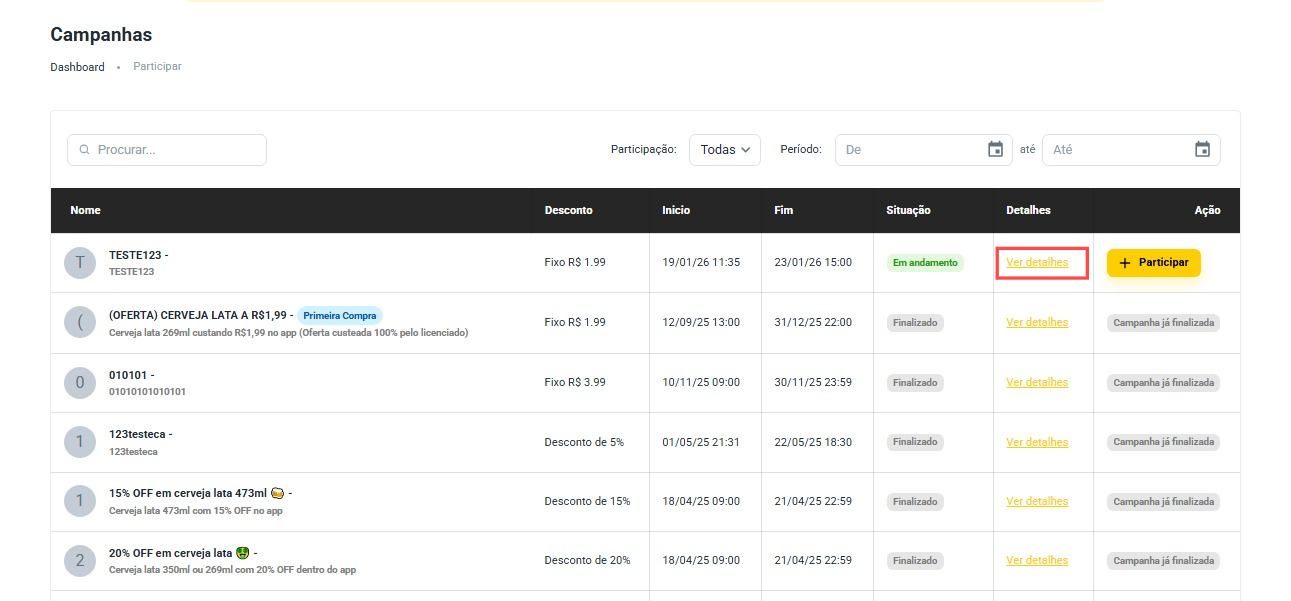This screenshot has width=1291, height=601.
Task: Click discount cell Fixo R$ 3.99
Action: pos(575,382)
